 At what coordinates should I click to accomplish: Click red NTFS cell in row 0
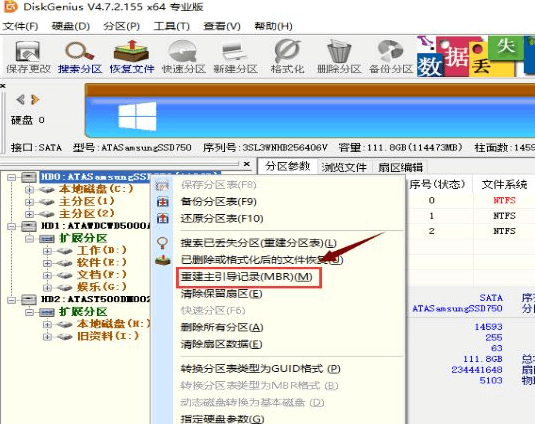tap(504, 200)
